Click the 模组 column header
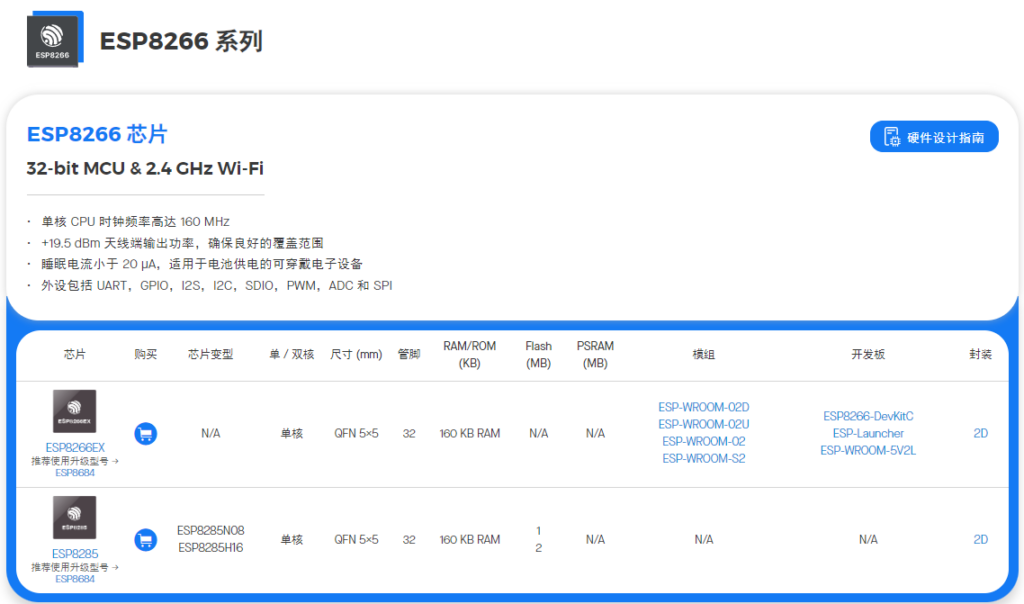This screenshot has height=604, width=1024. pos(703,355)
